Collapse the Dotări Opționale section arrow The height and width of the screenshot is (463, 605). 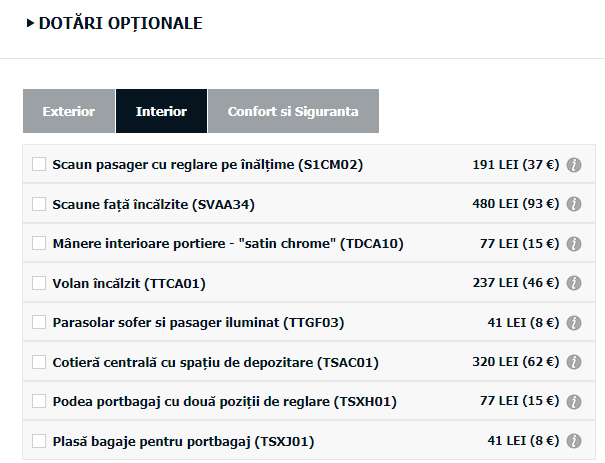[30, 23]
